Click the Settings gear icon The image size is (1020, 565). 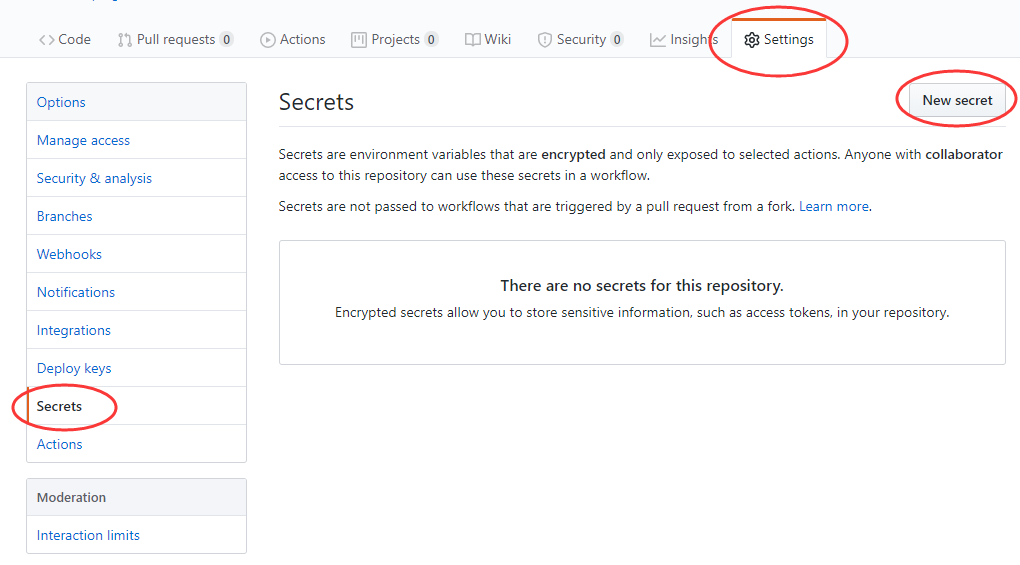coord(752,40)
